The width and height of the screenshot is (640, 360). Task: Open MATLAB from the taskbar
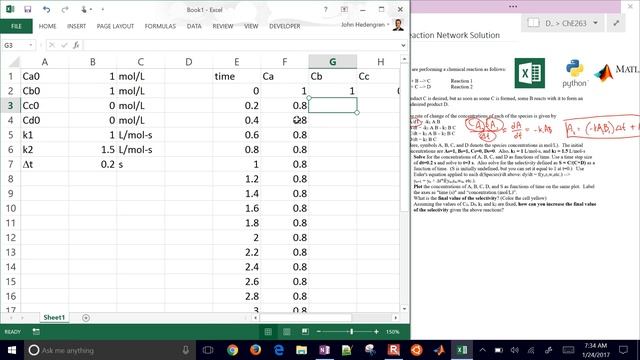pos(439,350)
